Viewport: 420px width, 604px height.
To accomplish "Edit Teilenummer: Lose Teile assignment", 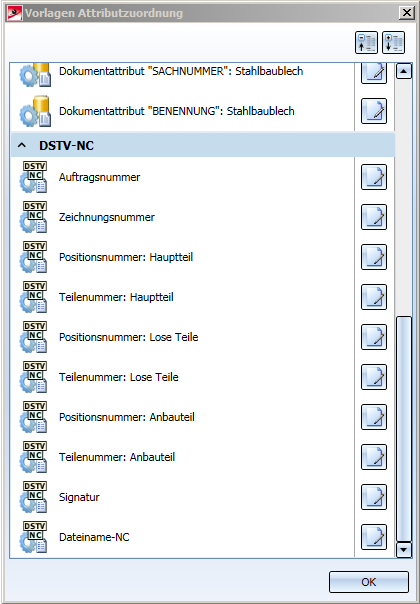I will tap(374, 377).
